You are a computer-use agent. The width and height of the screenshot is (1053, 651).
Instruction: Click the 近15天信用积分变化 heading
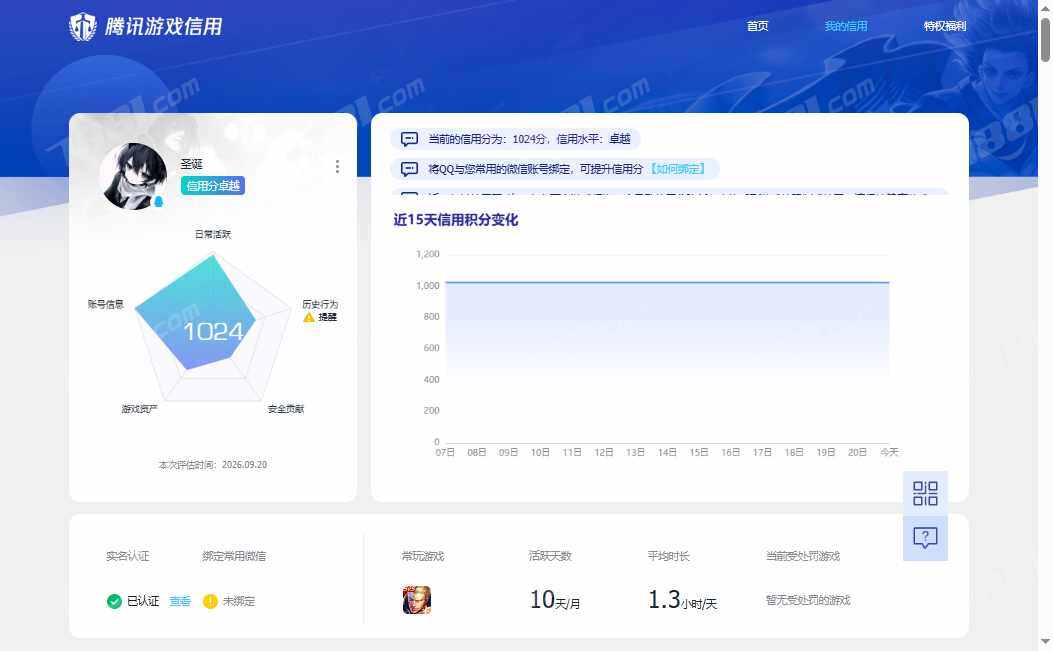(455, 220)
